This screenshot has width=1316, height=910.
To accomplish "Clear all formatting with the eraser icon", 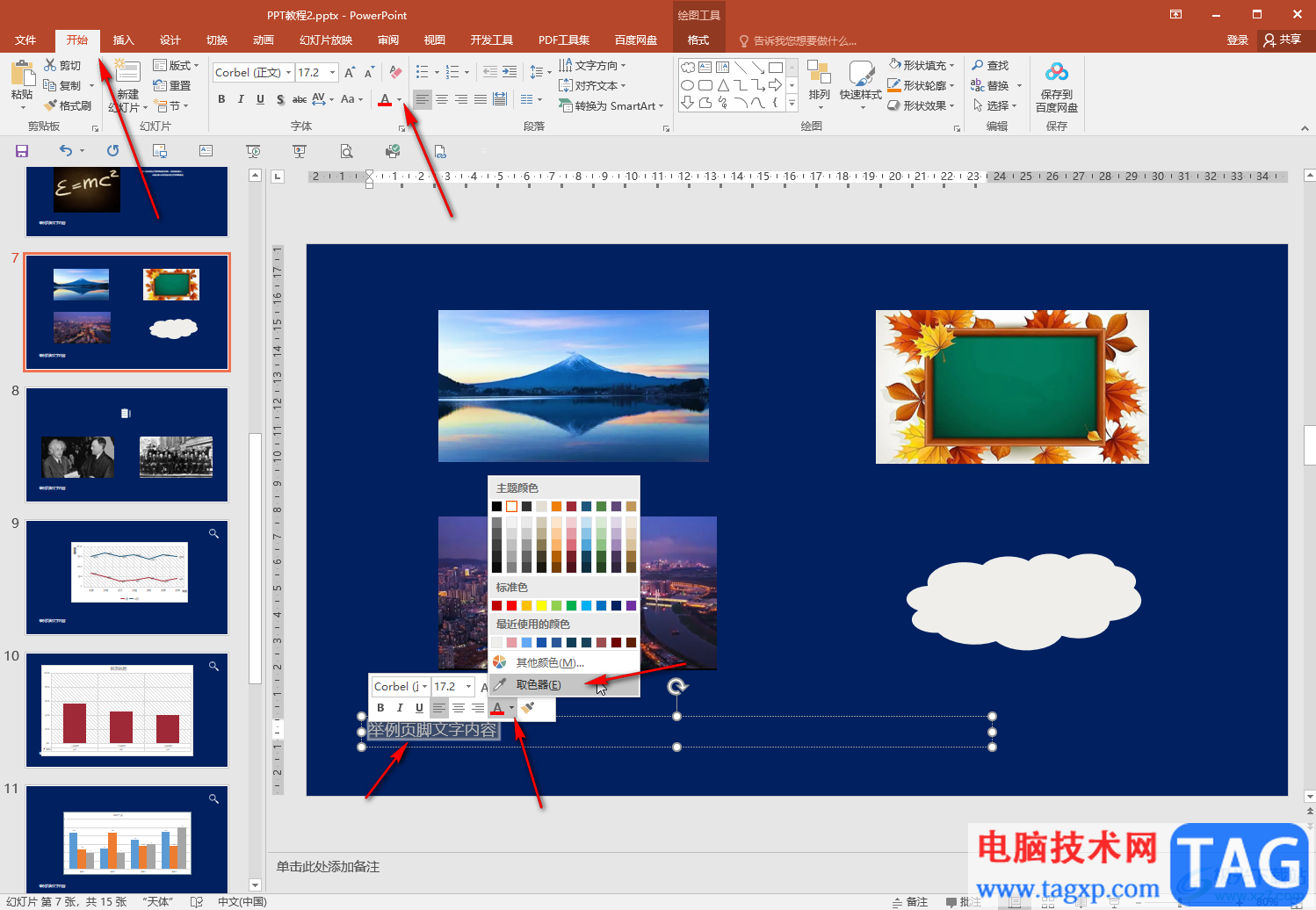I will 395,72.
